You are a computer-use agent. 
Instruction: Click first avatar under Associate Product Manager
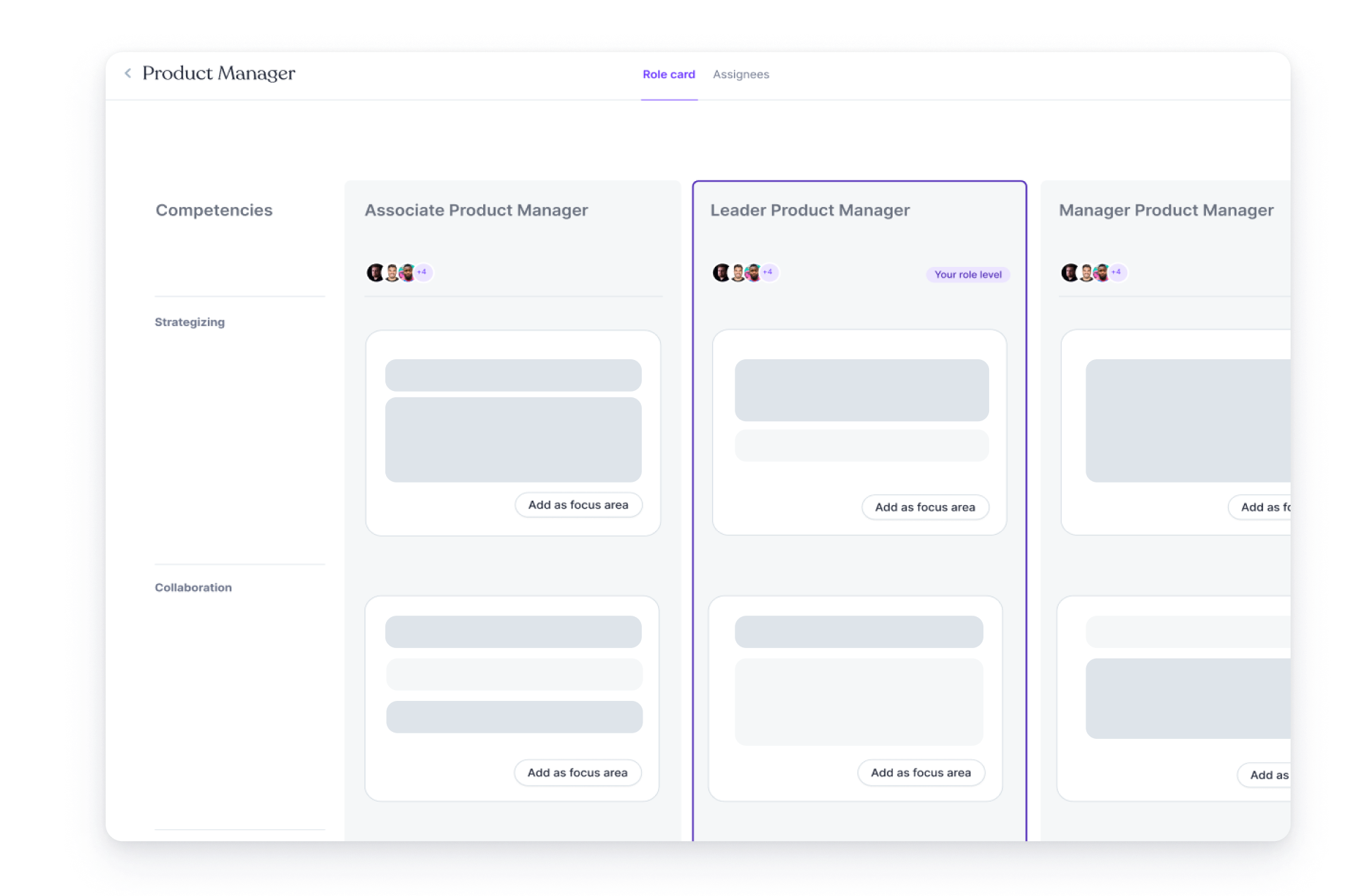[x=375, y=273]
